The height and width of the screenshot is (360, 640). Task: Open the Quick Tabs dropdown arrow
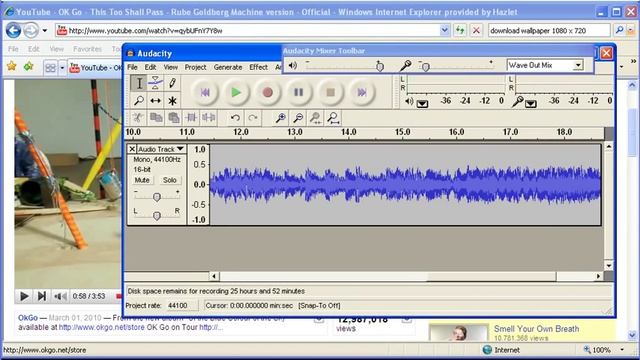coord(62,68)
